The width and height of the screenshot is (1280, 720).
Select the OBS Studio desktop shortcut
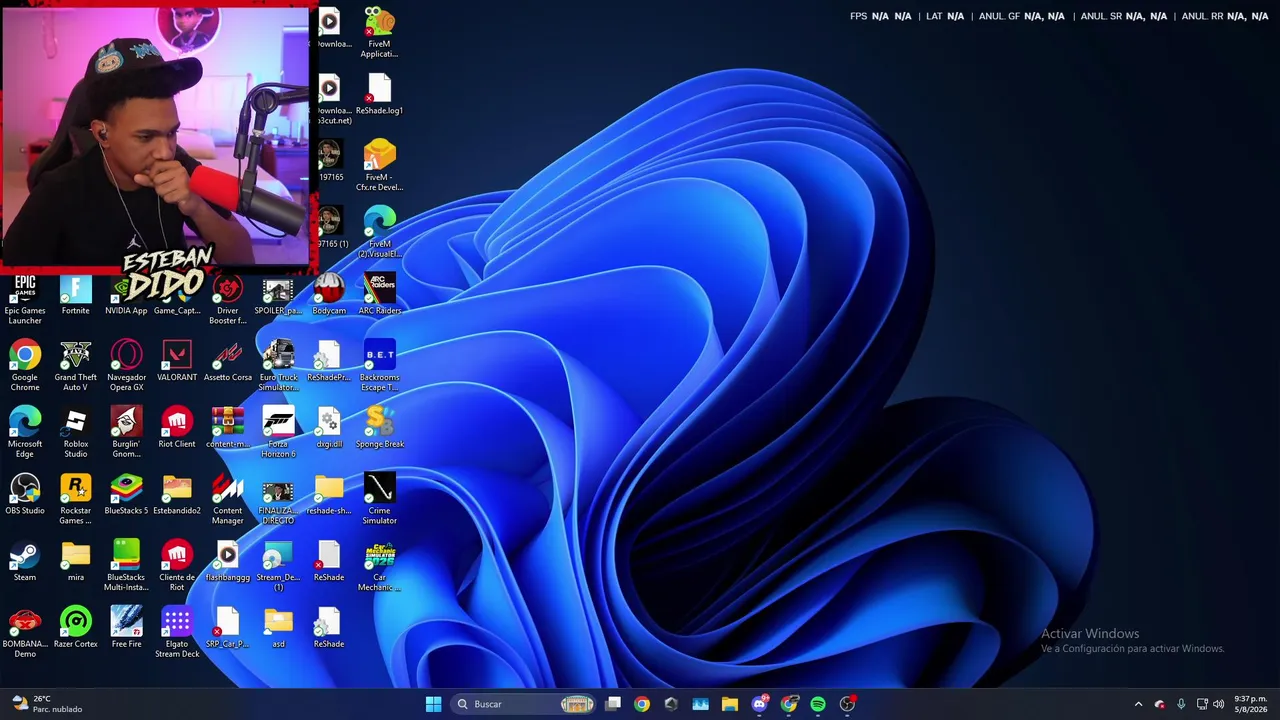click(25, 495)
